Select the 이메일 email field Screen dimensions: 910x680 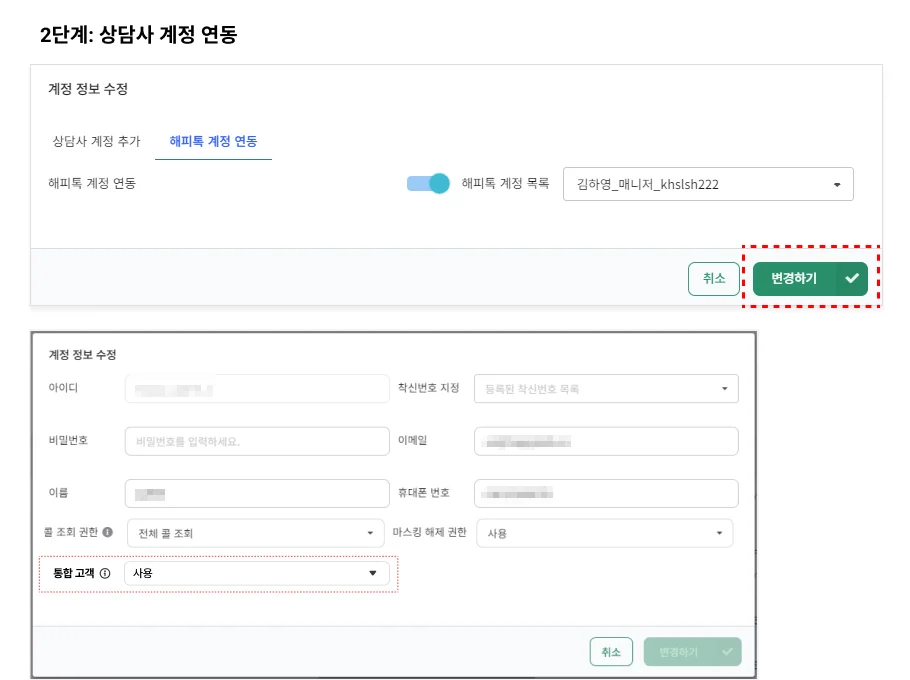(605, 441)
